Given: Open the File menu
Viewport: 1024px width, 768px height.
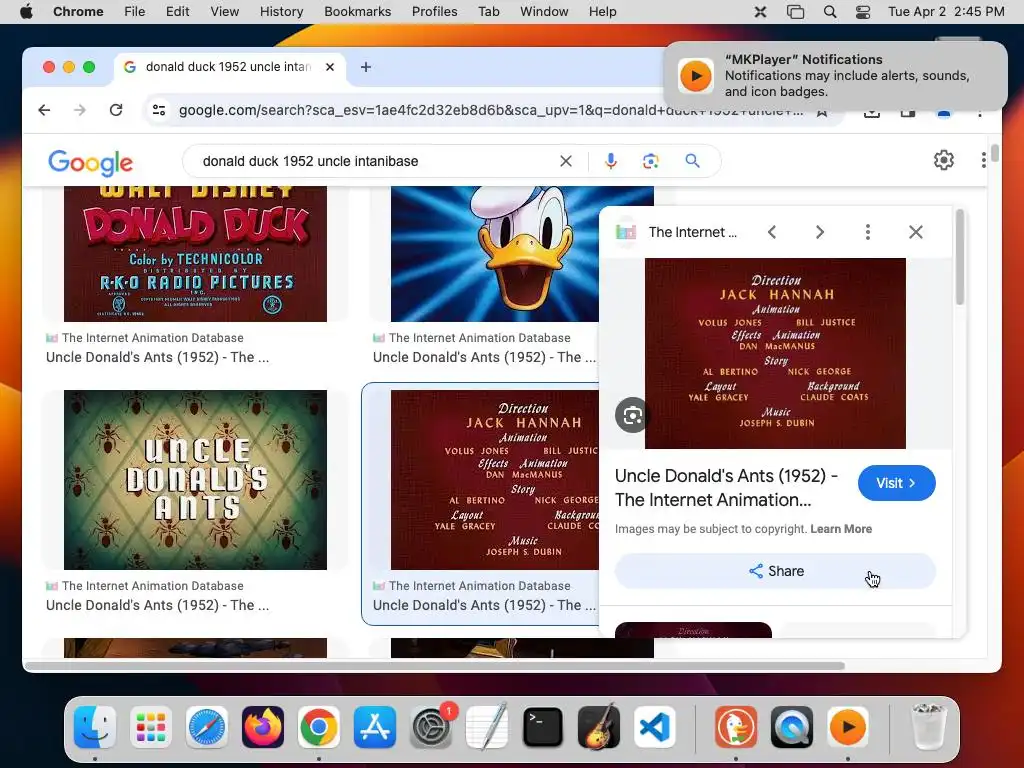Looking at the screenshot, I should [x=135, y=11].
